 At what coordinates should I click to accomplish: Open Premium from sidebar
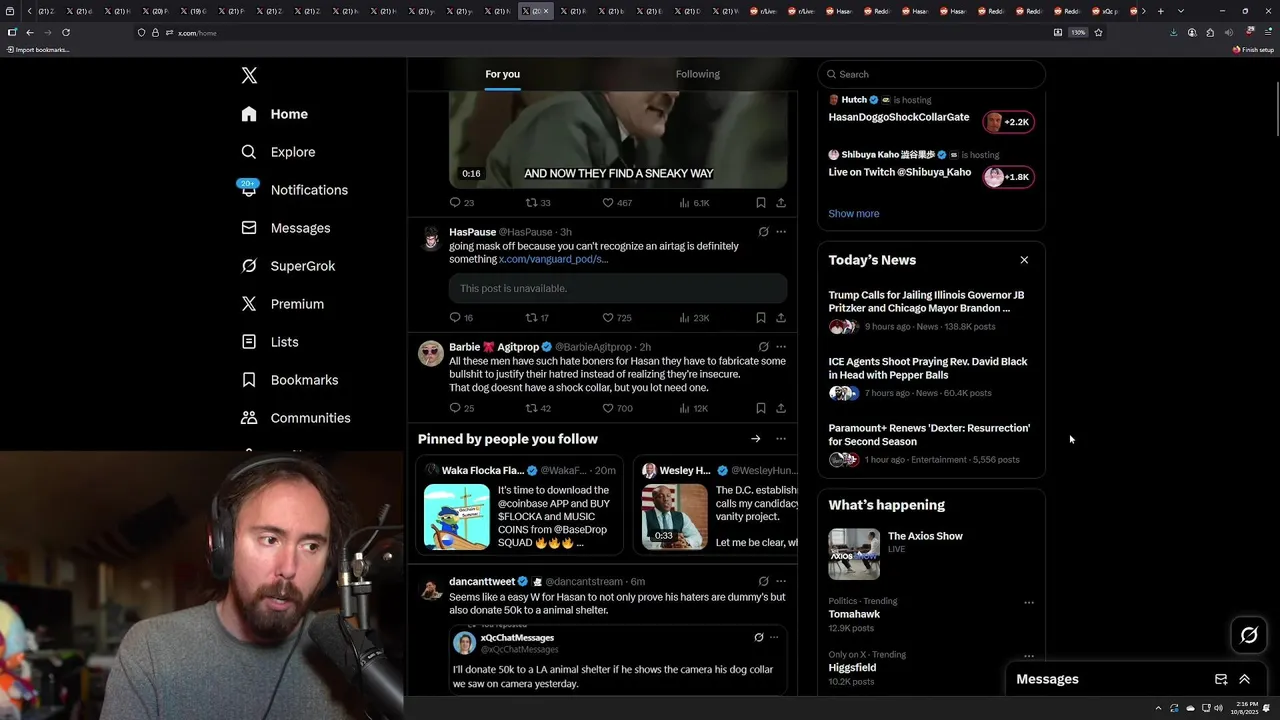282,304
